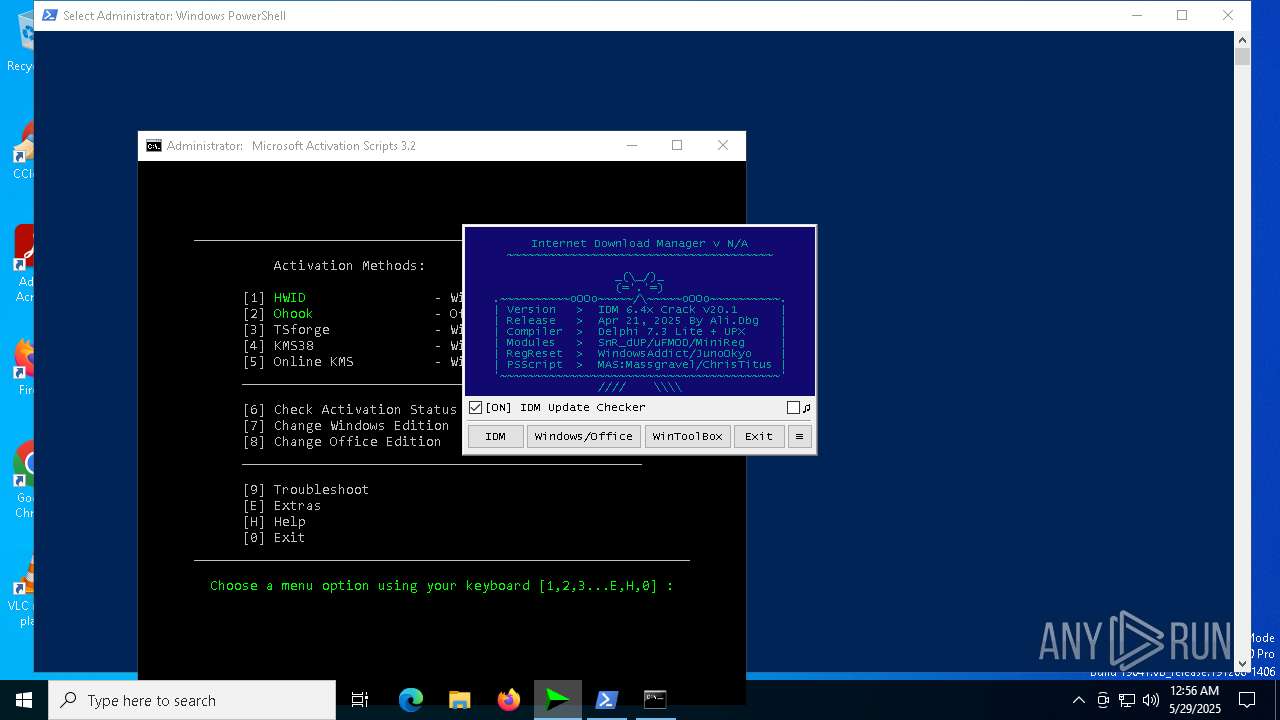Toggle the music note sound checkbox
Viewport: 1280px width, 720px height.
793,408
